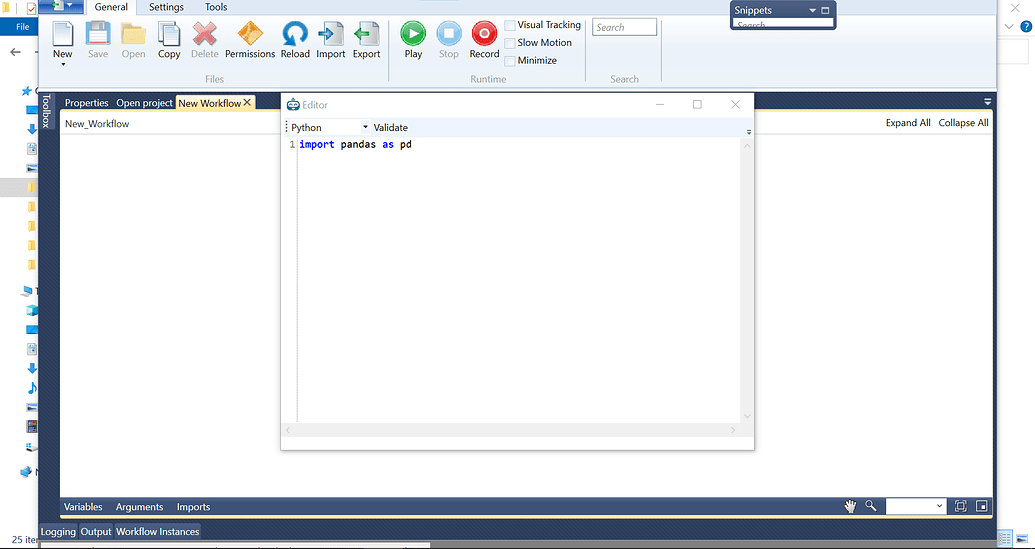Image resolution: width=1035 pixels, height=549 pixels.
Task: Click the Quick access star in Explorer sidebar
Action: [26, 90]
